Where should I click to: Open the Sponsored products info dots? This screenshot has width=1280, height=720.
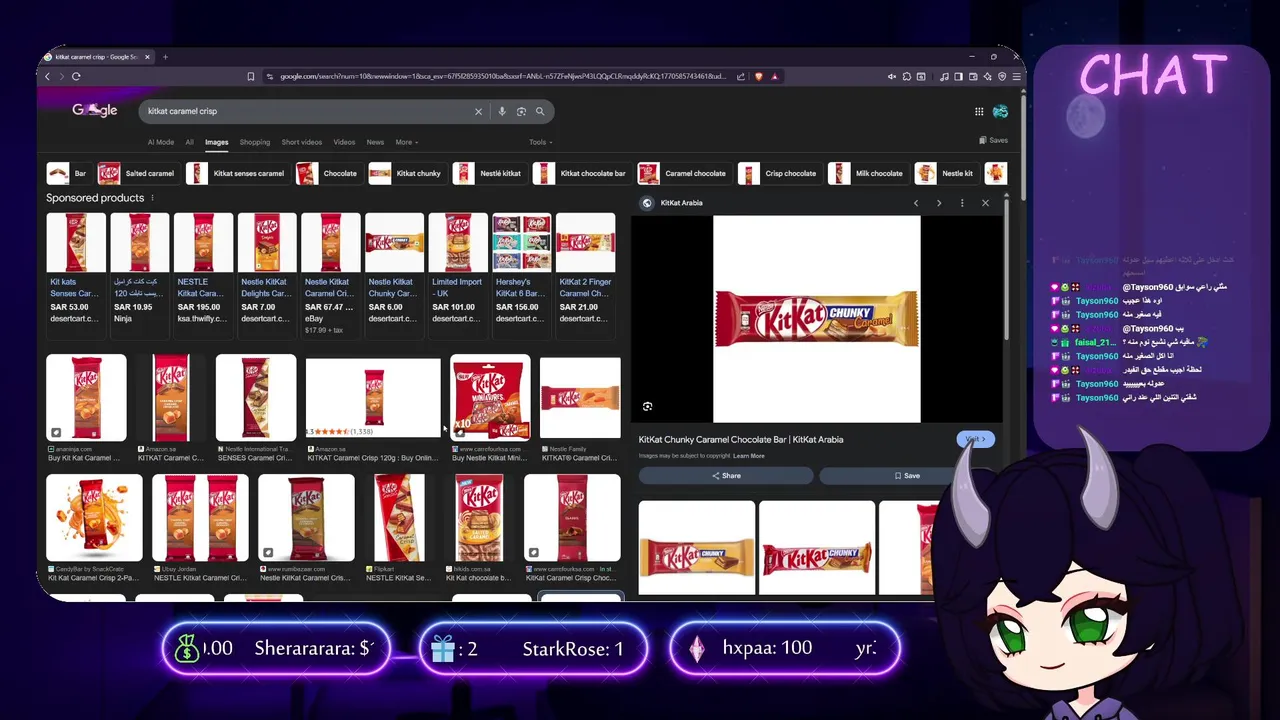(152, 198)
